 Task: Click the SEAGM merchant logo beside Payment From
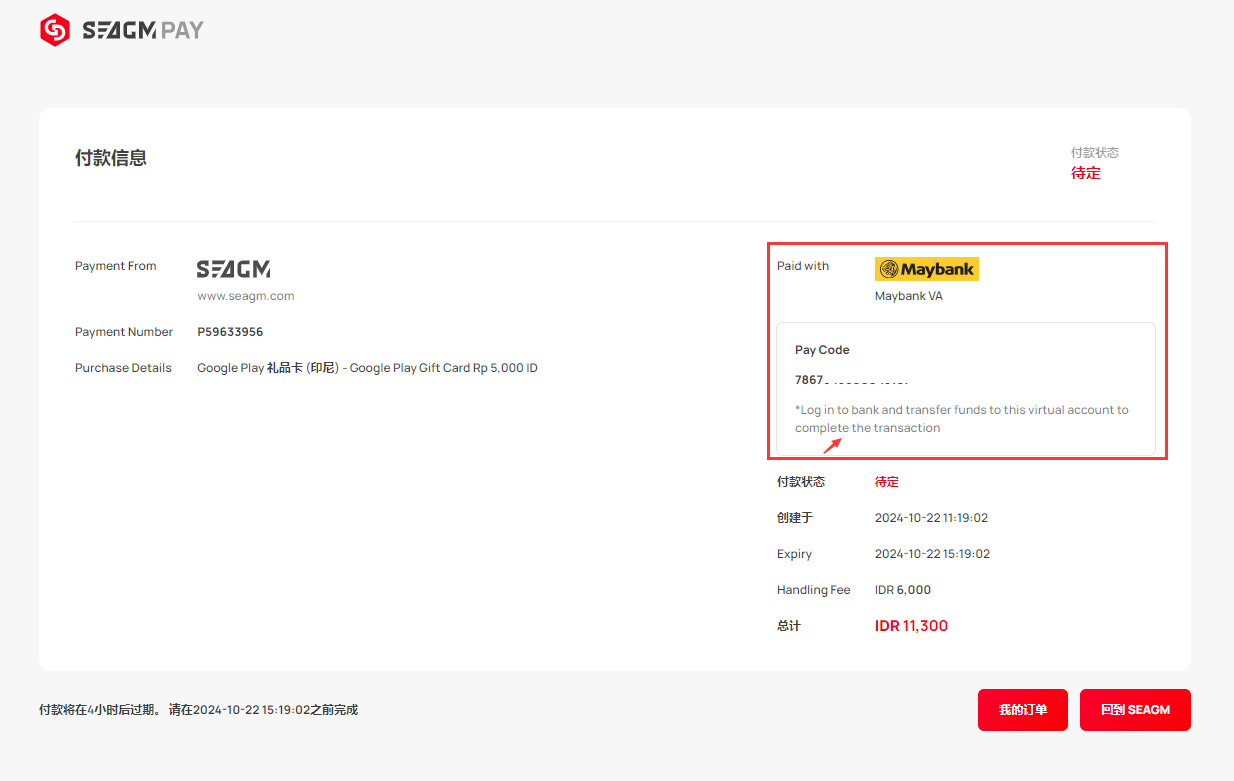pos(233,269)
